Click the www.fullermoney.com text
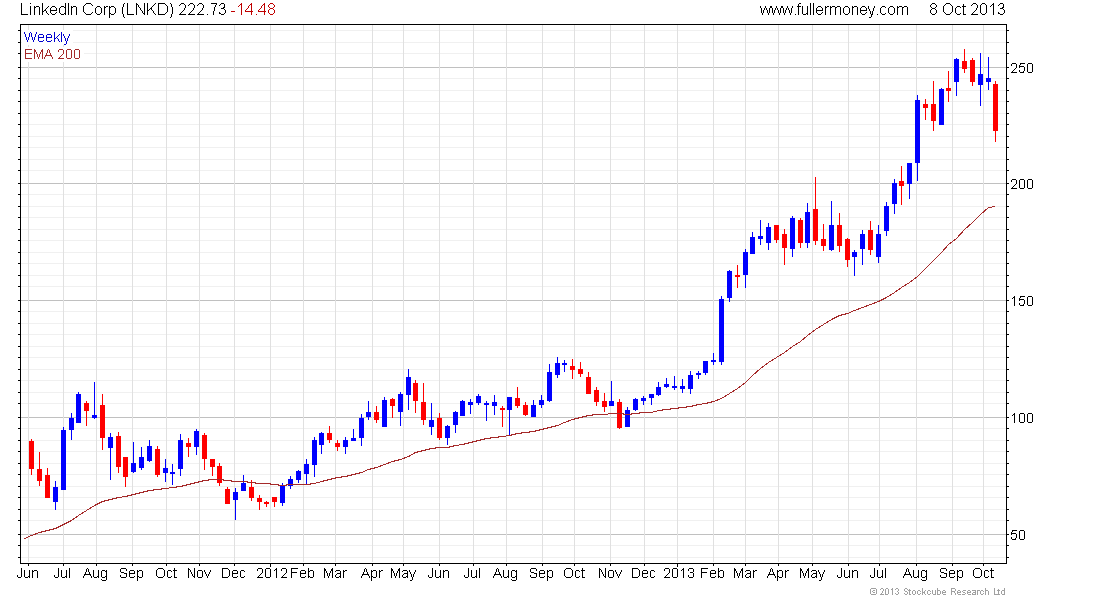This screenshot has height=600, width=1100. point(833,10)
